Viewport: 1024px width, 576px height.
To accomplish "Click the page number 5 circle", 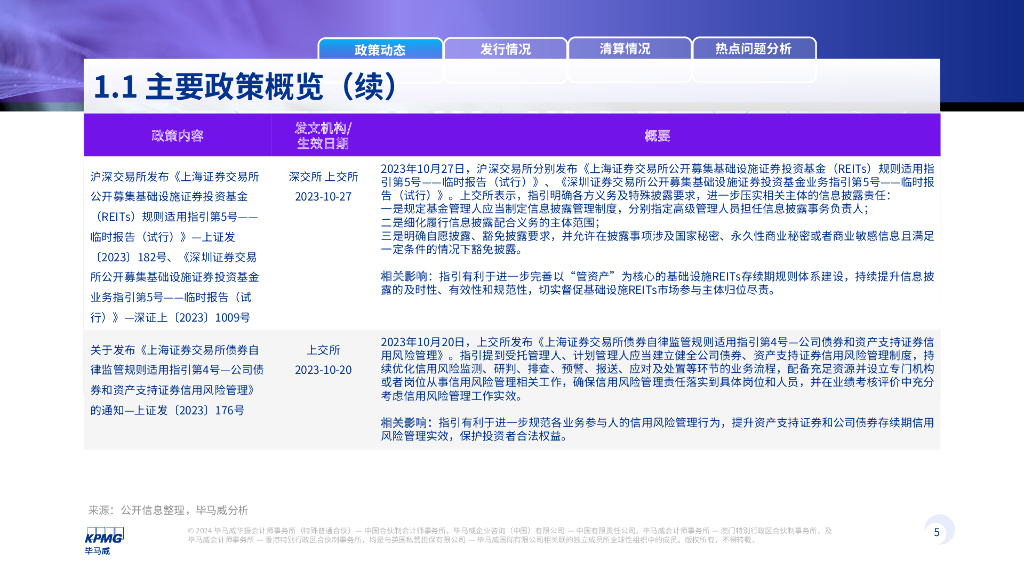I will (x=937, y=532).
